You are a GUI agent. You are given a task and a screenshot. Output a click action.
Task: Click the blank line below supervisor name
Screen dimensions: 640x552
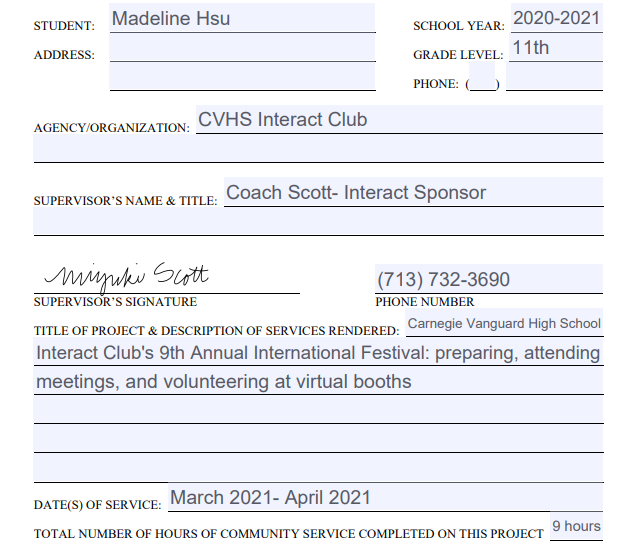pos(318,222)
